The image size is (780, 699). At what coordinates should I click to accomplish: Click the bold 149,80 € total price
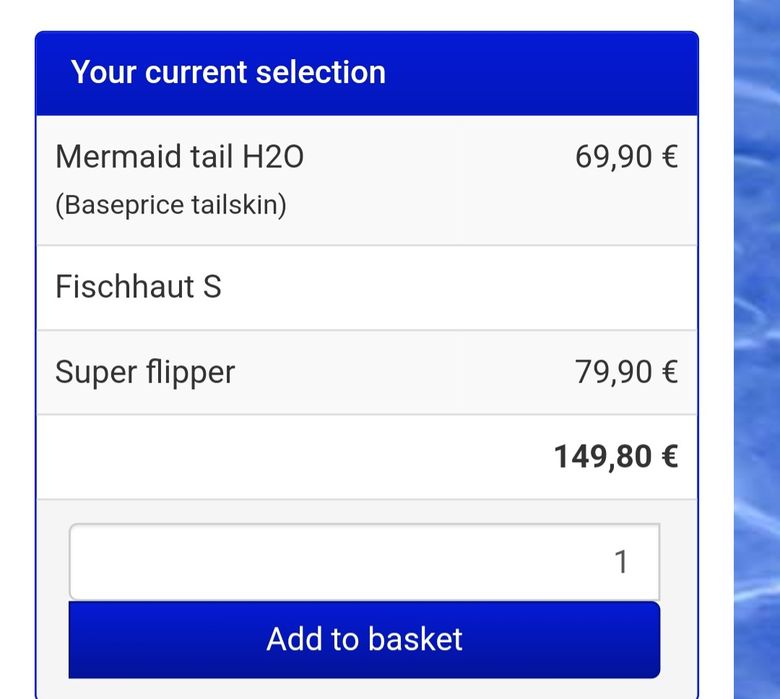point(615,457)
